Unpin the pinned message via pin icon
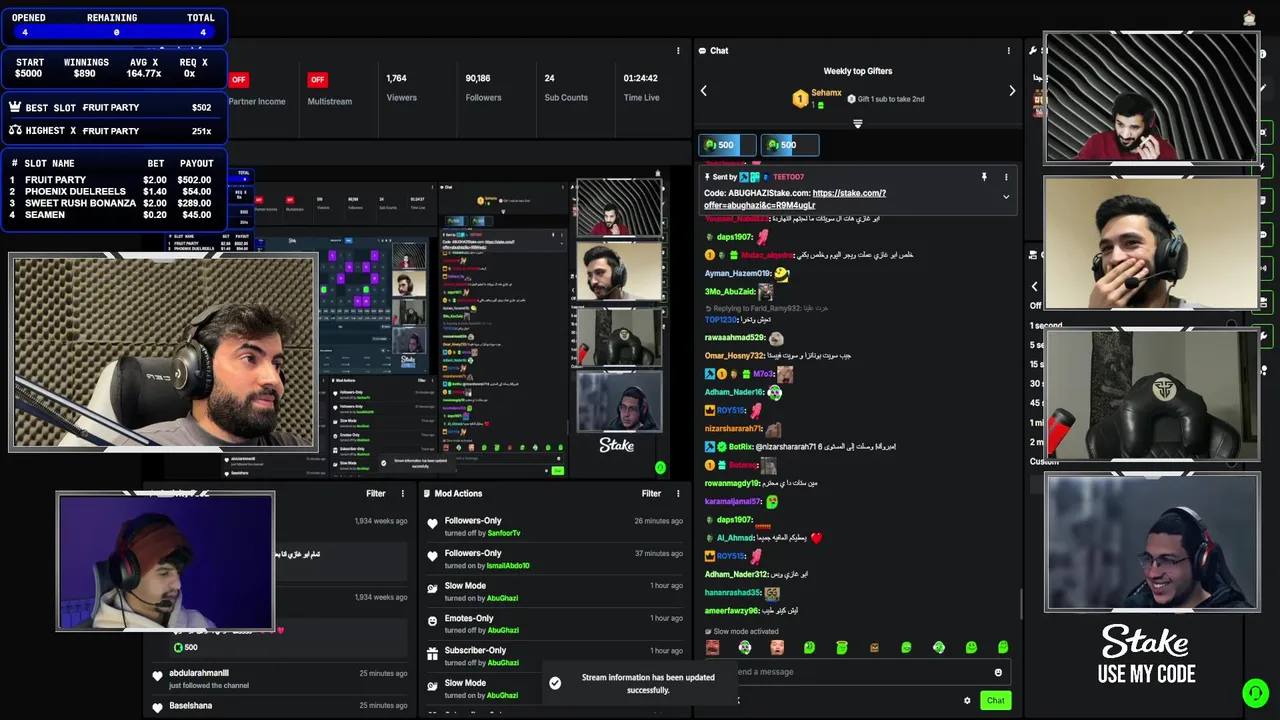 click(984, 177)
